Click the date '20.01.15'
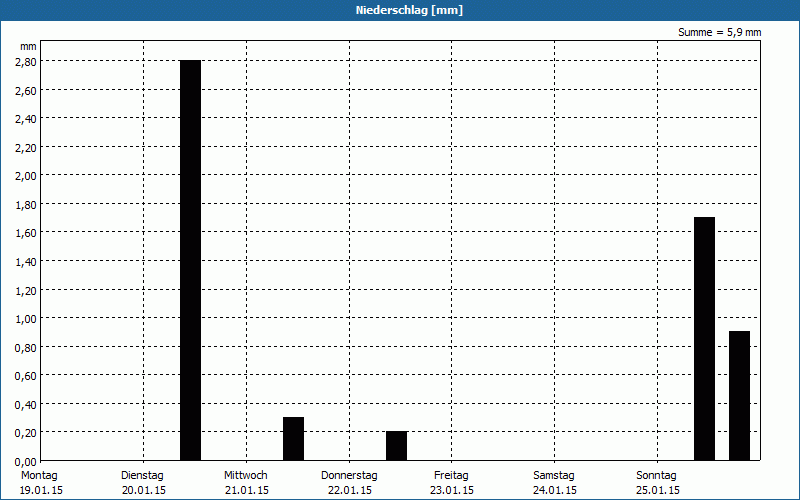 (x=144, y=491)
